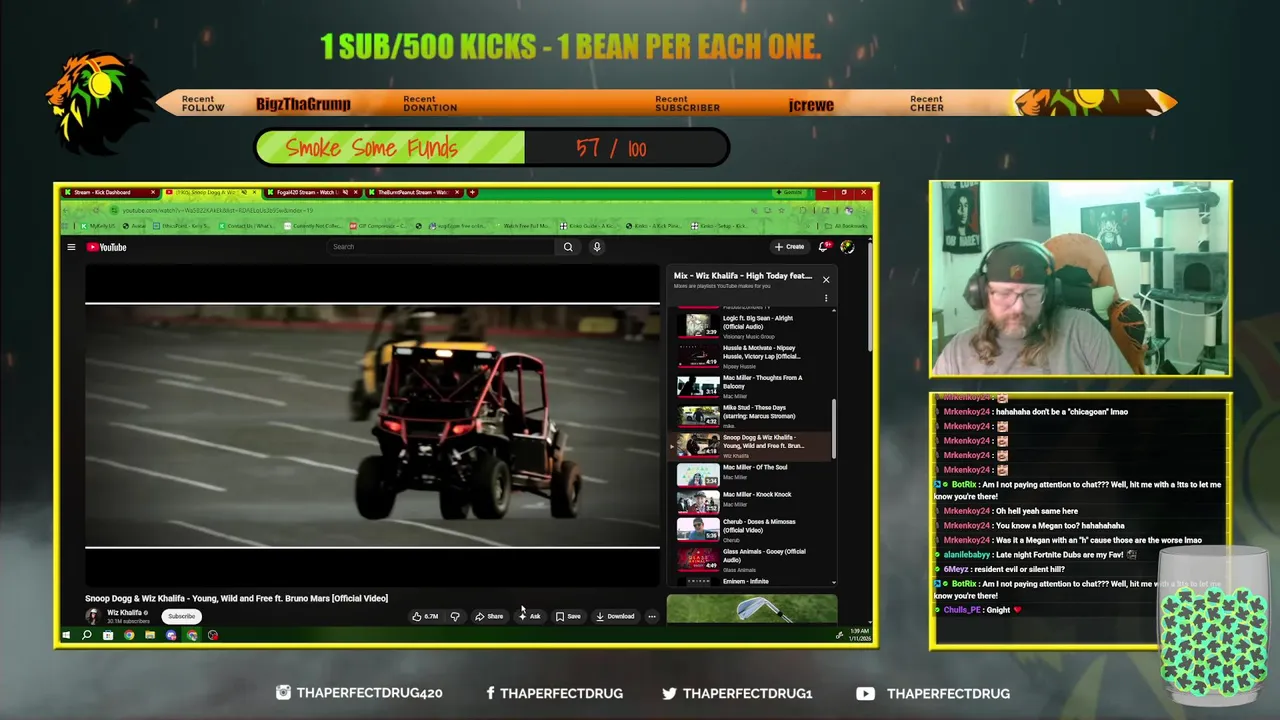The width and height of the screenshot is (1280, 720).
Task: Close the Mix playlist panel
Action: [x=826, y=279]
